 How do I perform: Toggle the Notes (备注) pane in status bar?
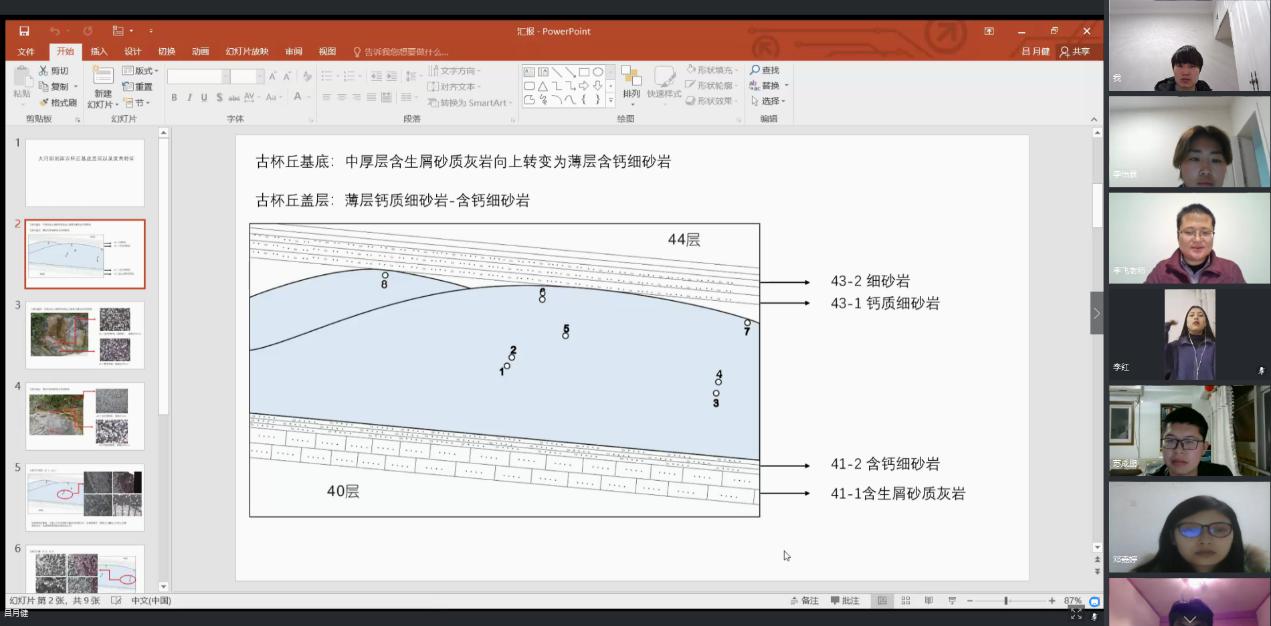tap(804, 601)
